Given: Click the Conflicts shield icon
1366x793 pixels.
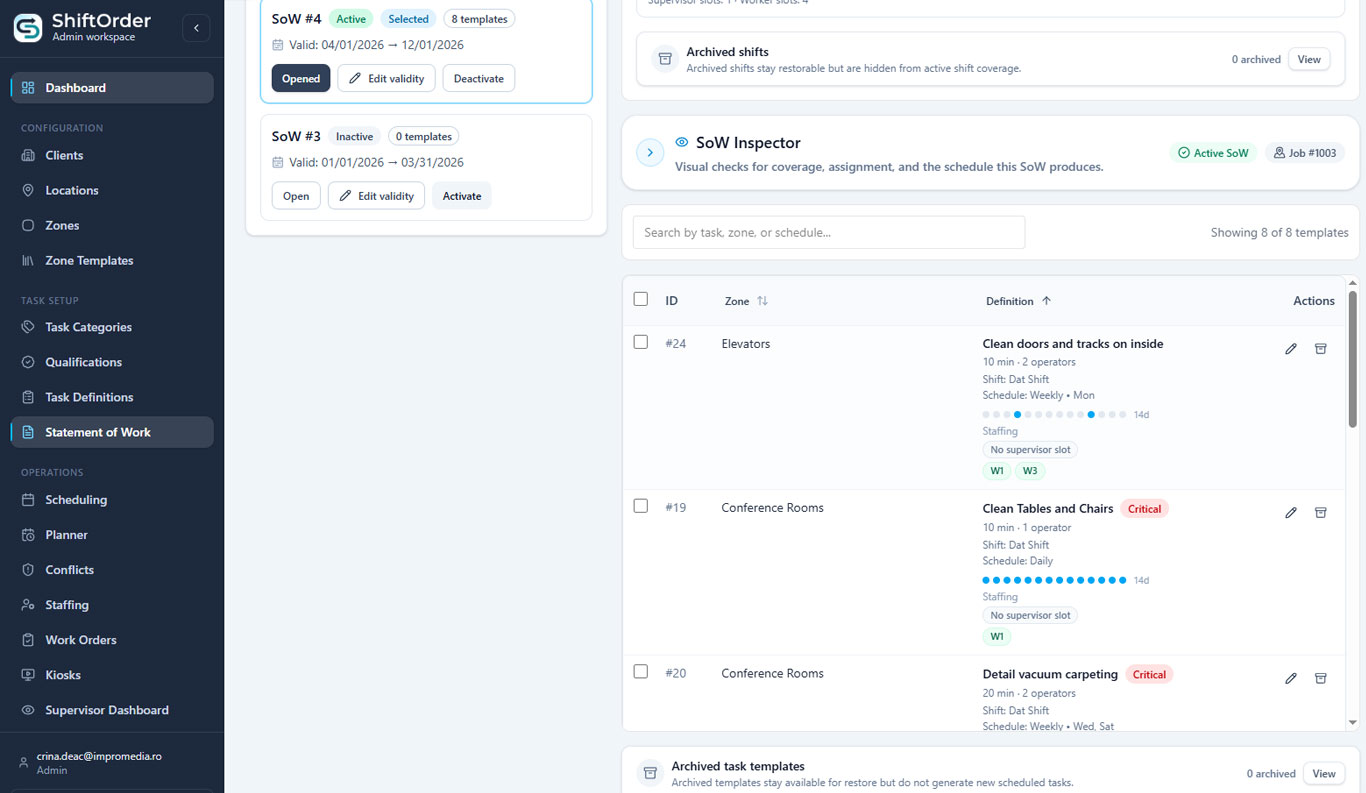Looking at the screenshot, I should click(28, 570).
